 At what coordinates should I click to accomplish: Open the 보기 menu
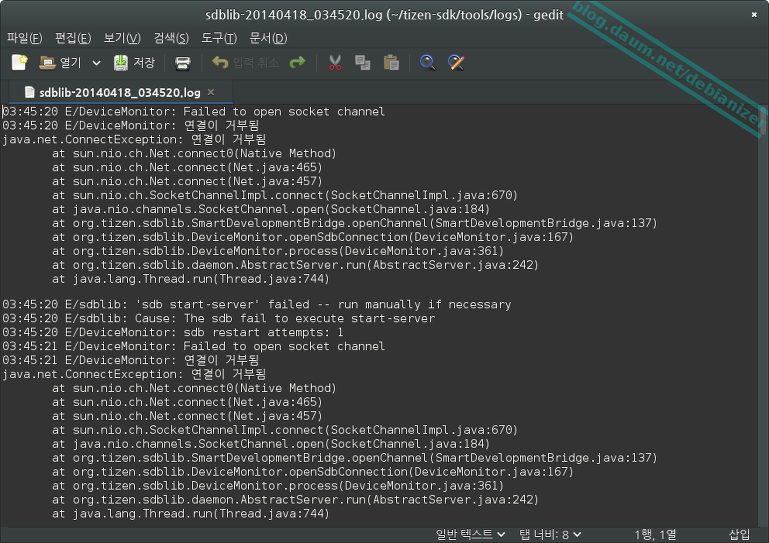point(122,38)
